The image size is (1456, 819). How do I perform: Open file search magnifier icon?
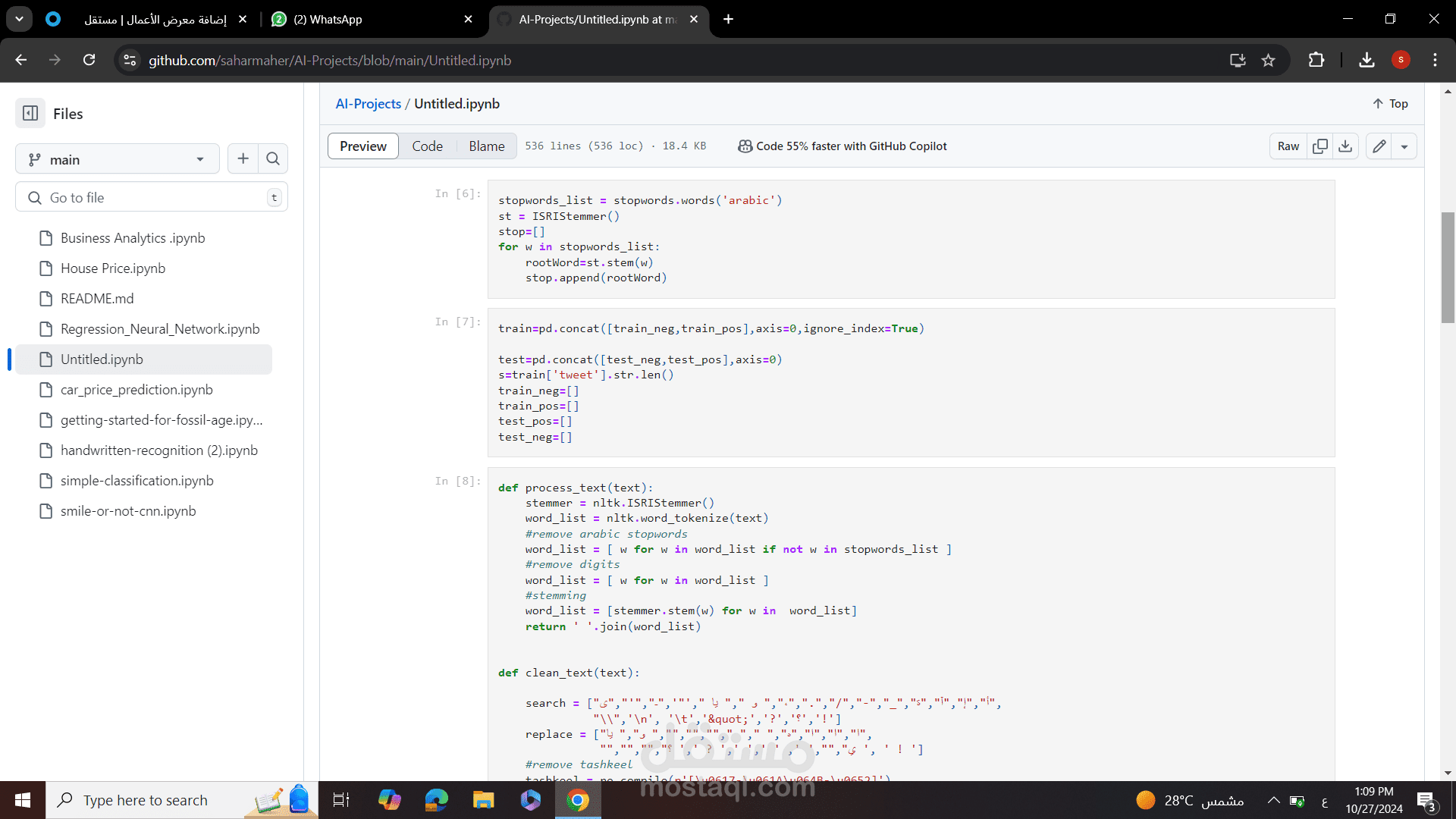[x=273, y=158]
